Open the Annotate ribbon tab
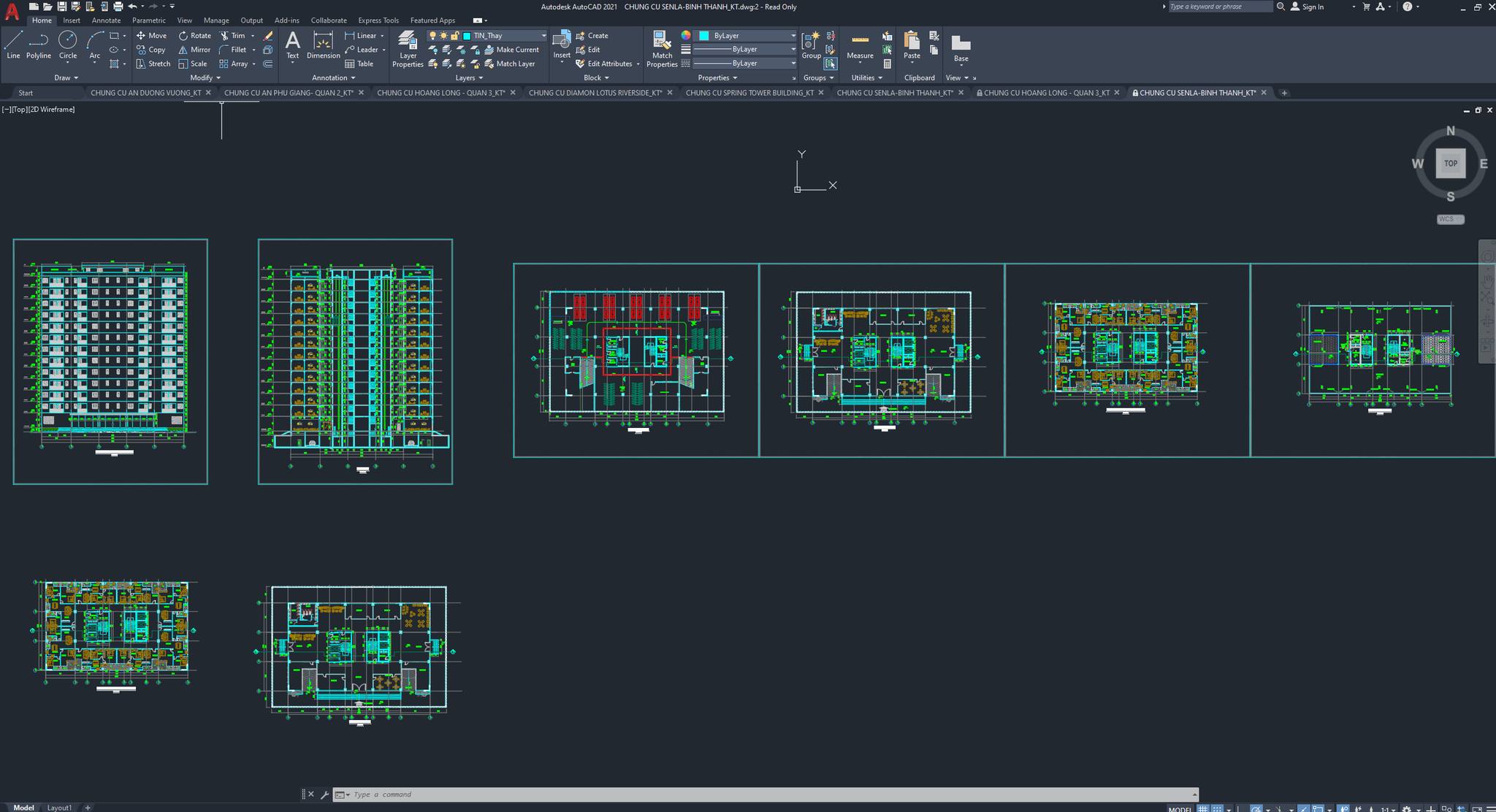 (106, 20)
